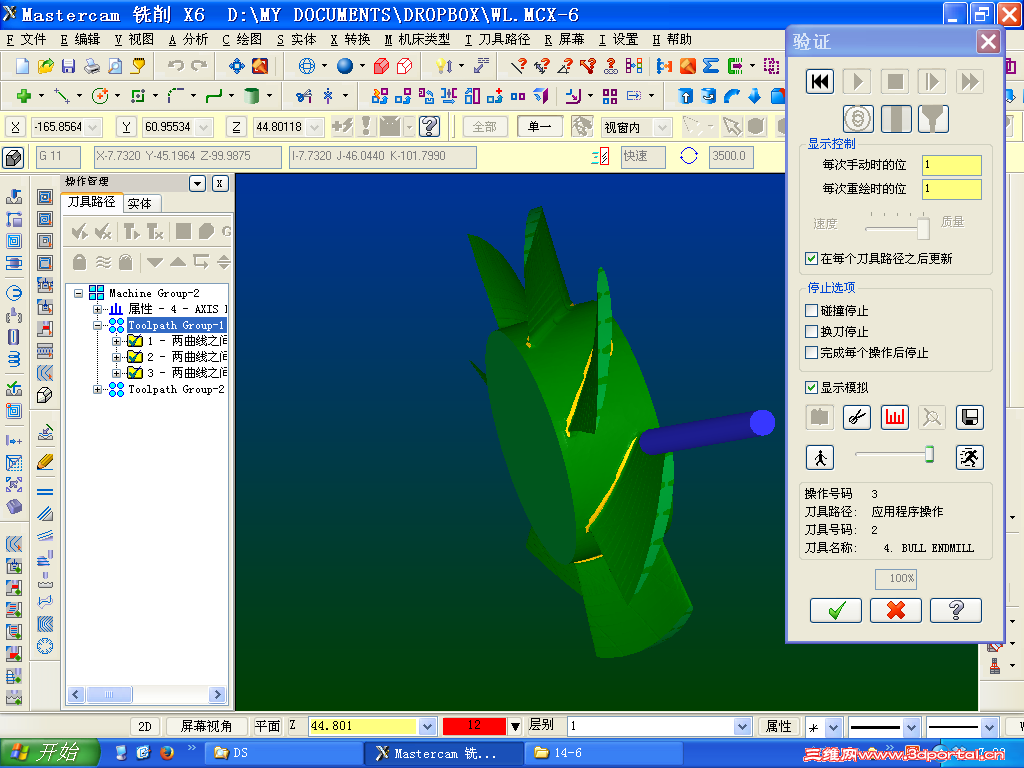Click the 屏幕视角 Gview button
Image resolution: width=1024 pixels, height=768 pixels.
point(206,726)
